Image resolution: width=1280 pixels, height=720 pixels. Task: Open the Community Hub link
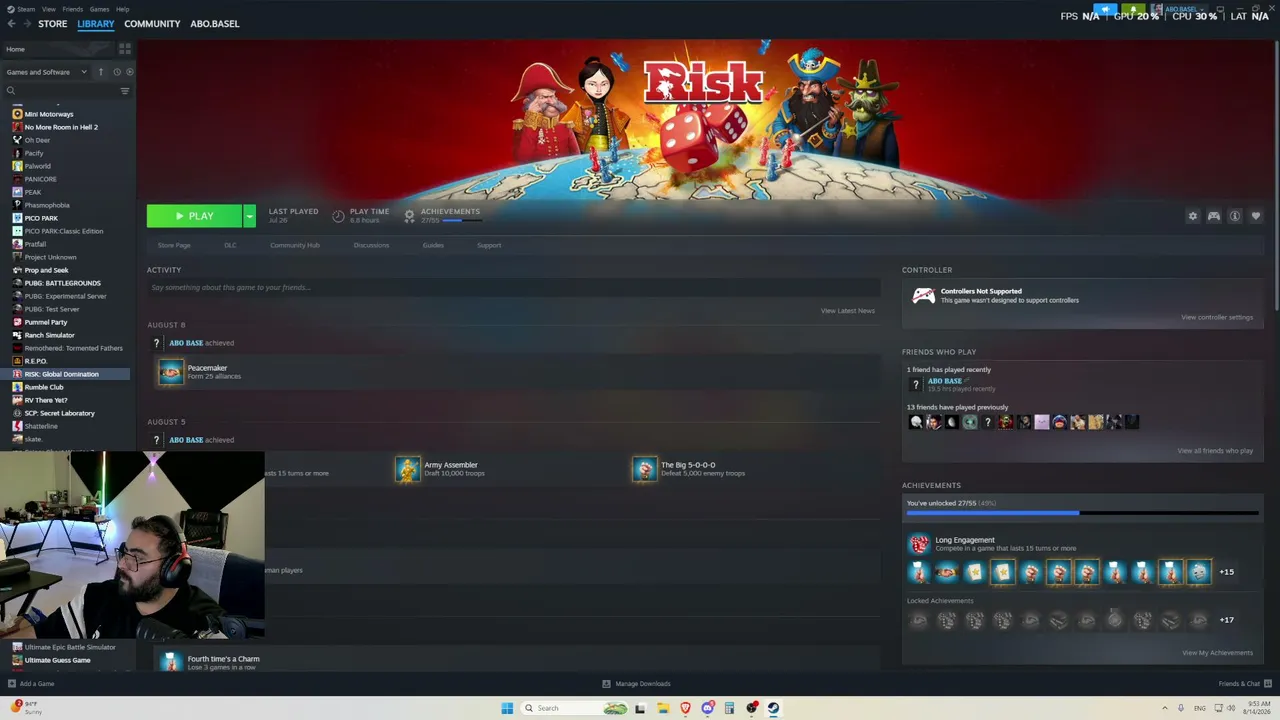294,245
